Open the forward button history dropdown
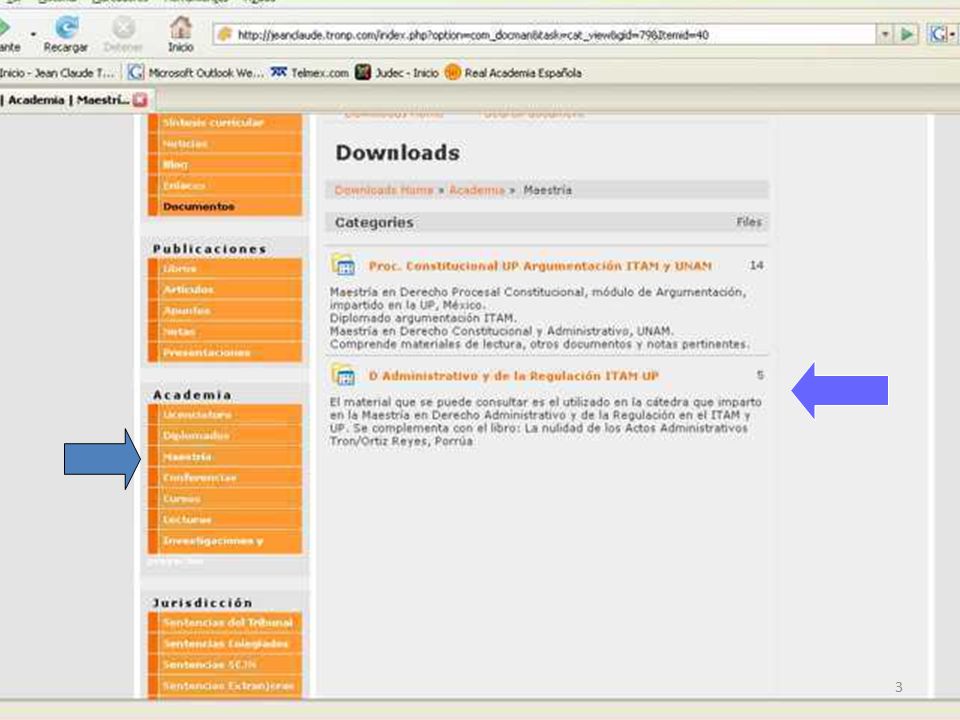 pos(33,34)
